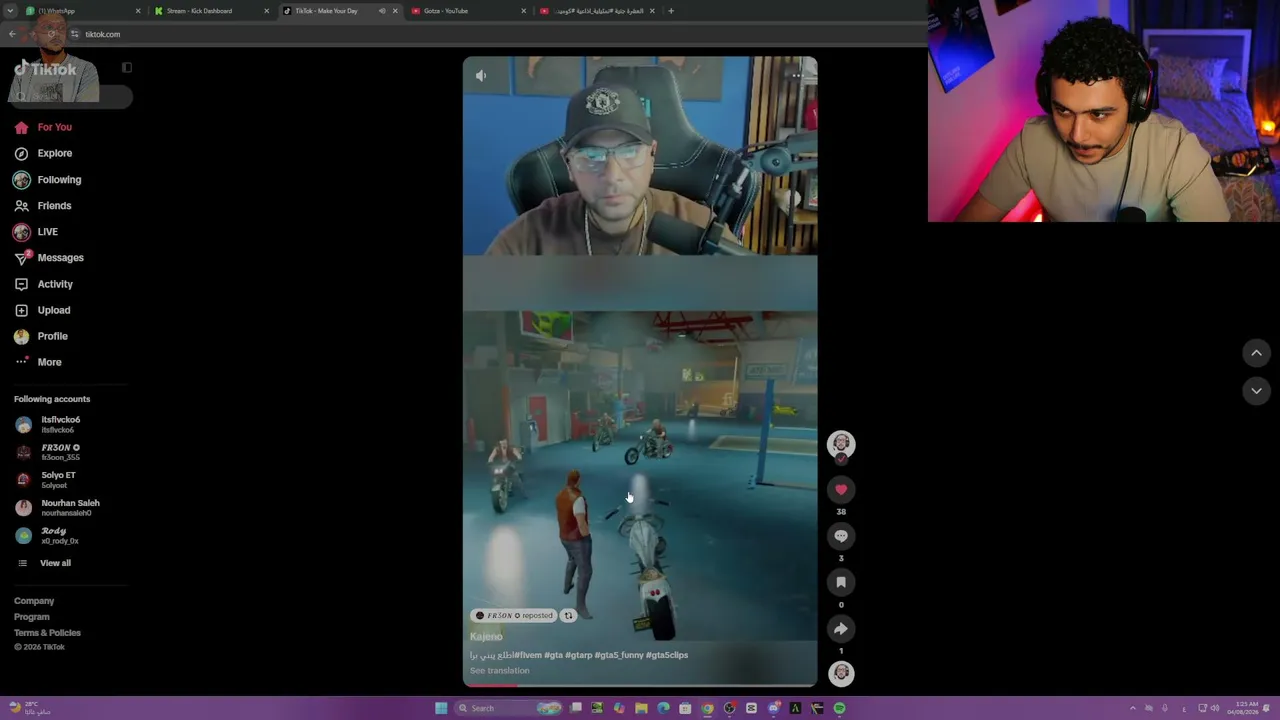Switch to the WhatsApp browser tab
Viewport: 1280px width, 720px height.
tap(85, 11)
